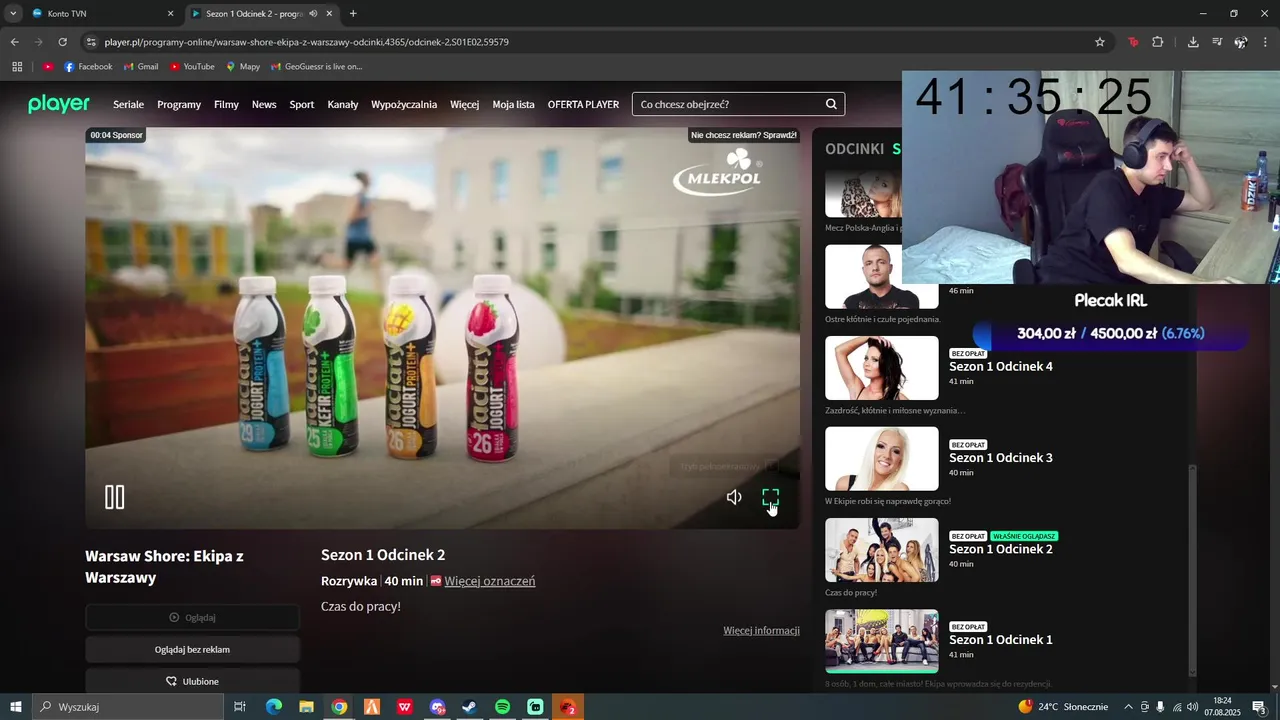Click the search magnifier icon in Player

coord(831,104)
